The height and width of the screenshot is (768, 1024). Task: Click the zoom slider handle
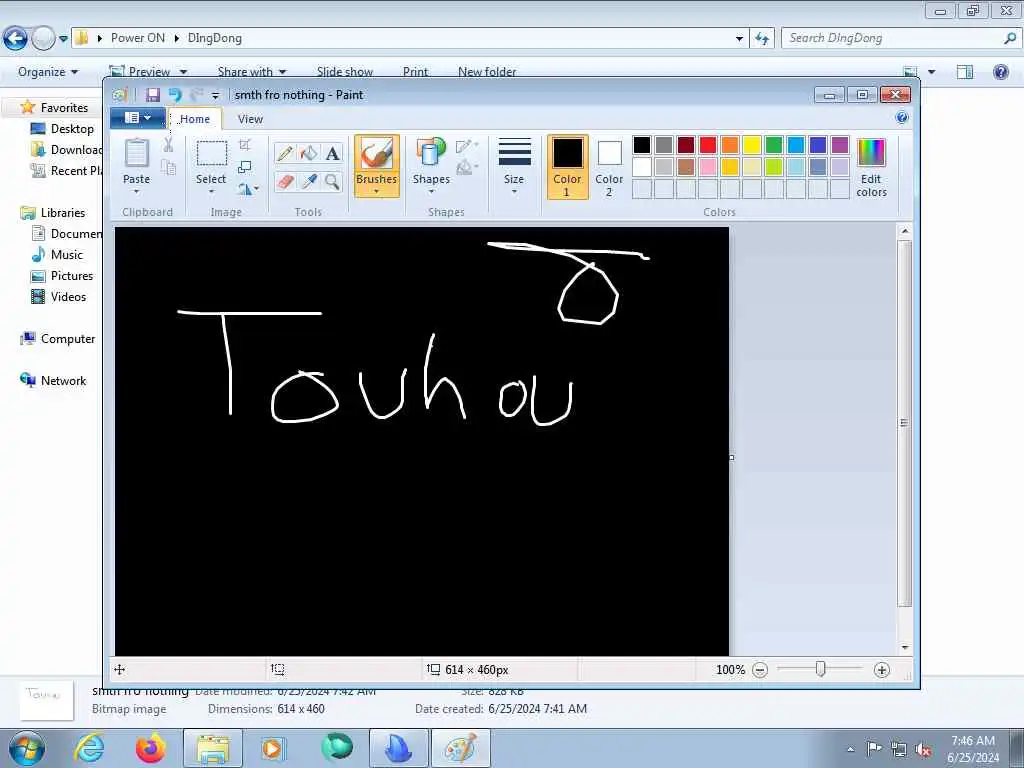pyautogui.click(x=820, y=669)
